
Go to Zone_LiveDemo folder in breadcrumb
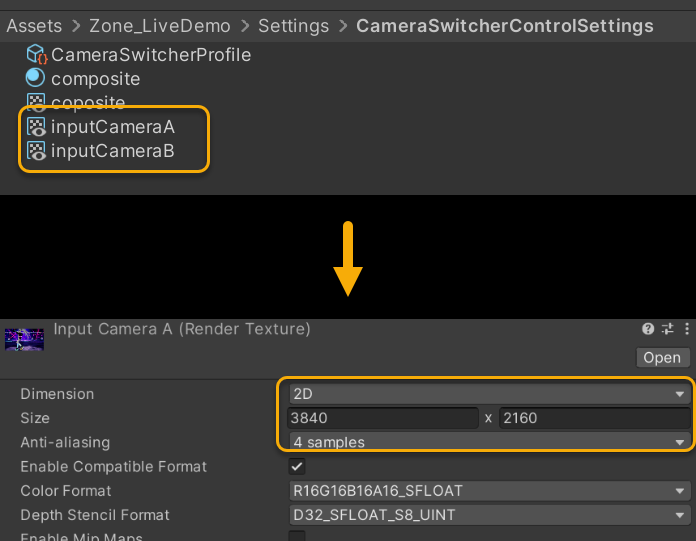160,26
